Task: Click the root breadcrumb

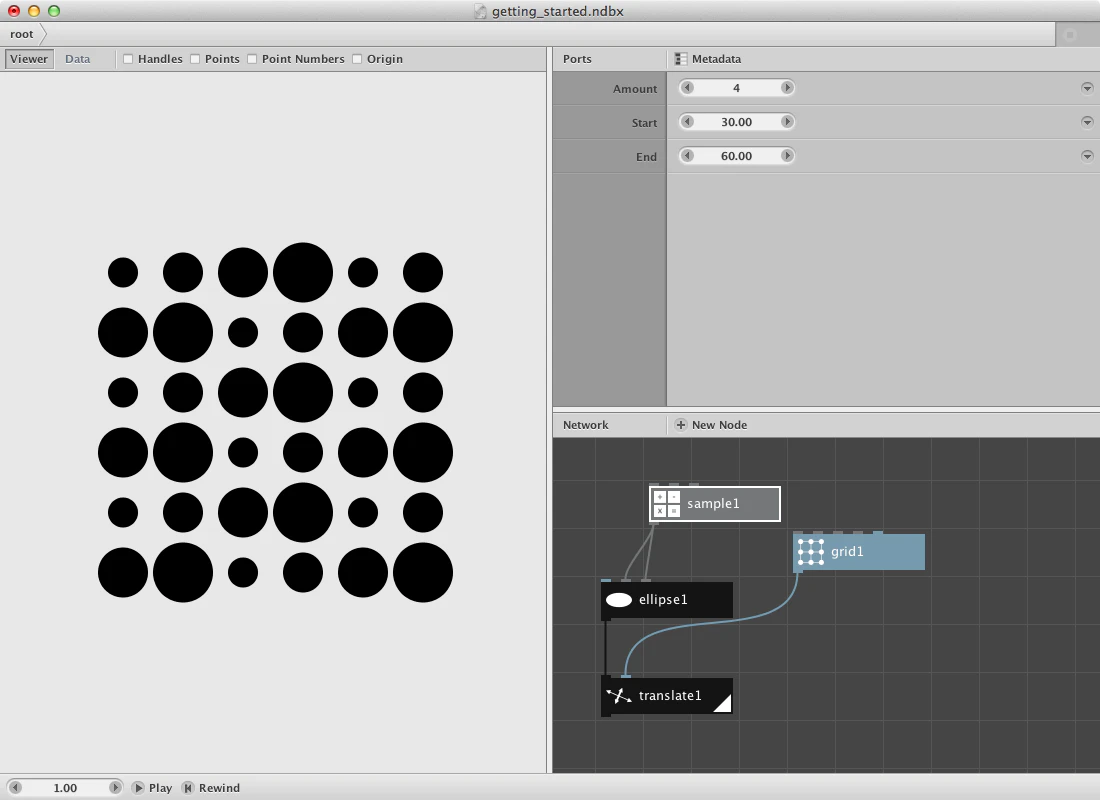Action: [21, 34]
